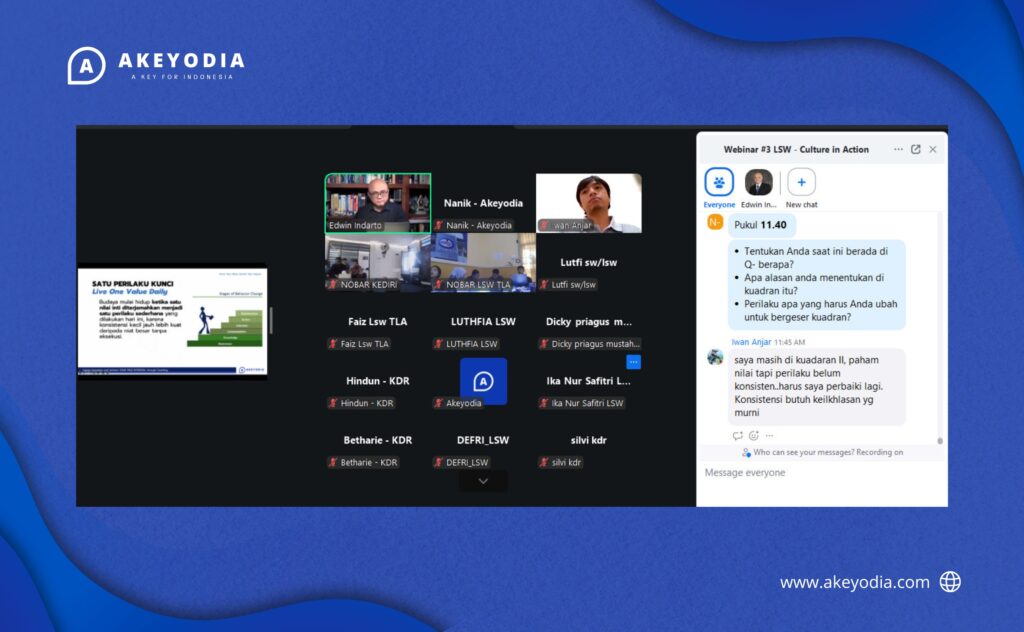This screenshot has width=1024, height=632.
Task: Click muted mic icon of Dicky priagus
Action: pyautogui.click(x=544, y=344)
